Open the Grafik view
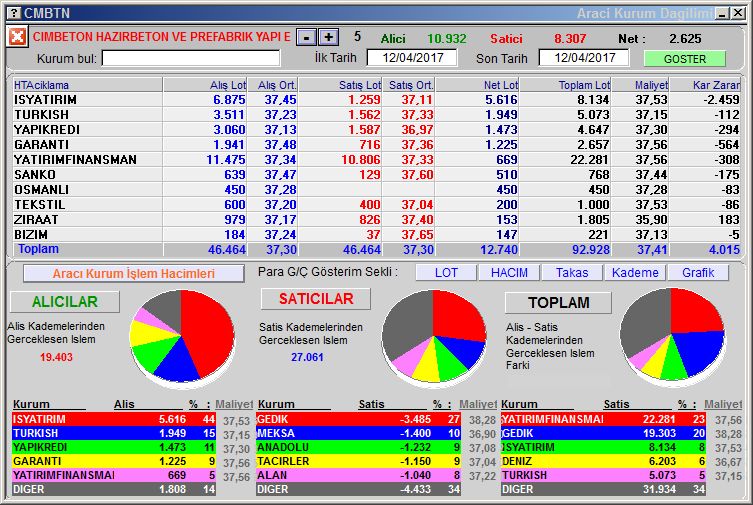Viewport: 753px width, 505px height. tap(698, 273)
